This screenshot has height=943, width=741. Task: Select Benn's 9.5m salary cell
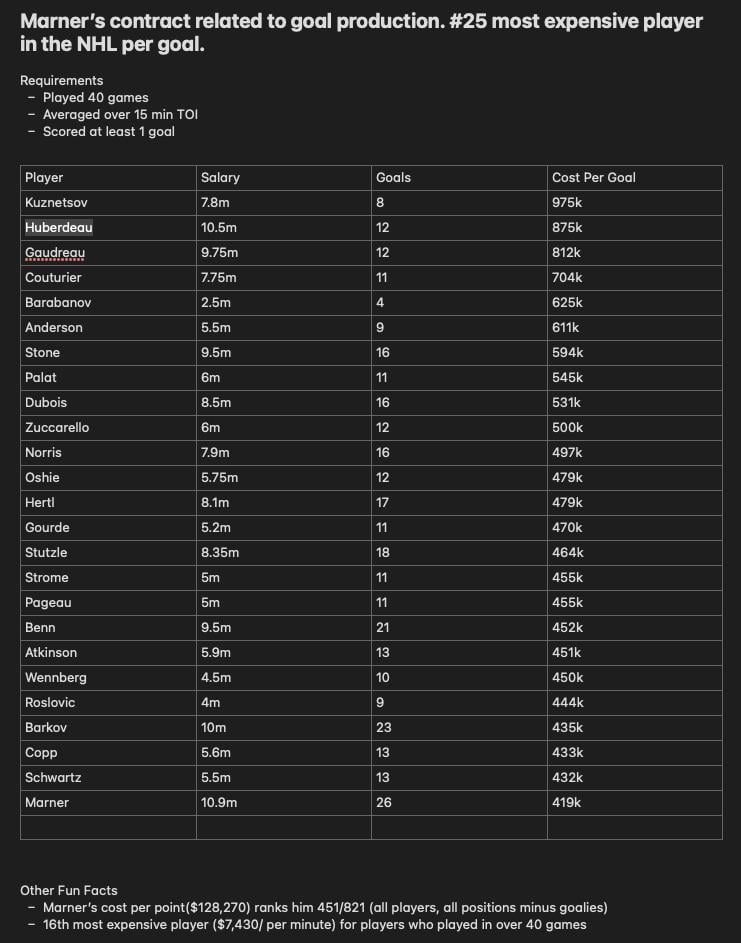284,628
